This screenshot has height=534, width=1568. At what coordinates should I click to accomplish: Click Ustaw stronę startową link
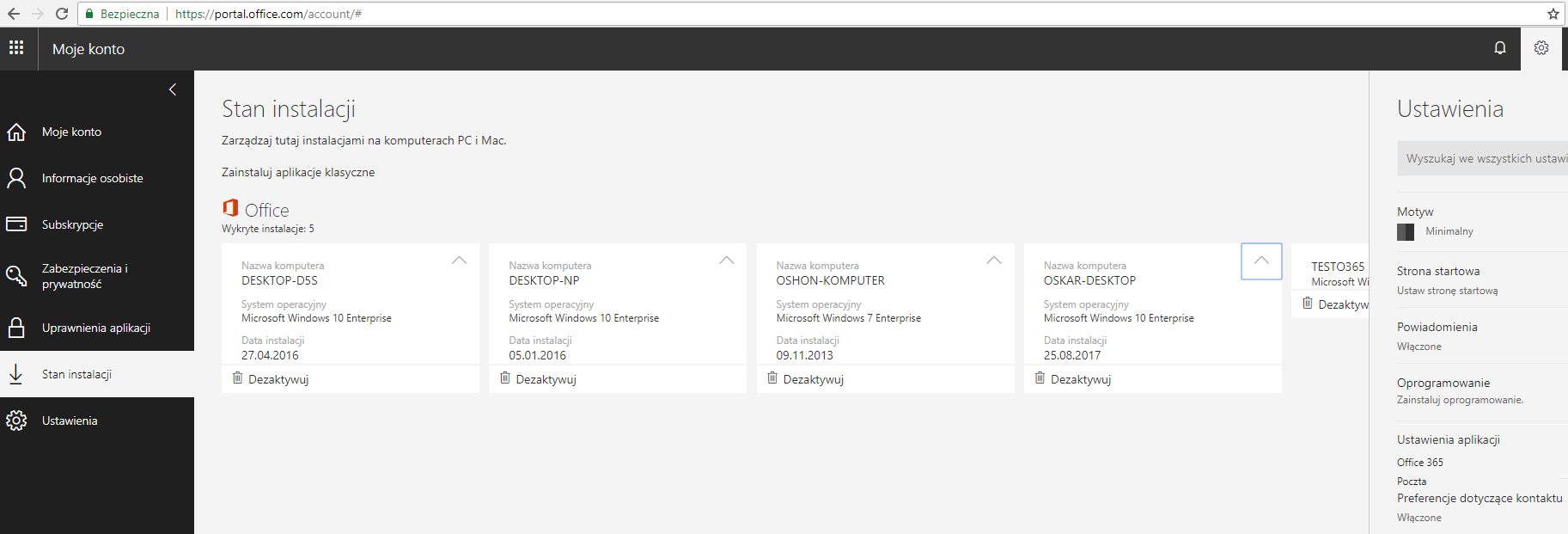(1447, 291)
